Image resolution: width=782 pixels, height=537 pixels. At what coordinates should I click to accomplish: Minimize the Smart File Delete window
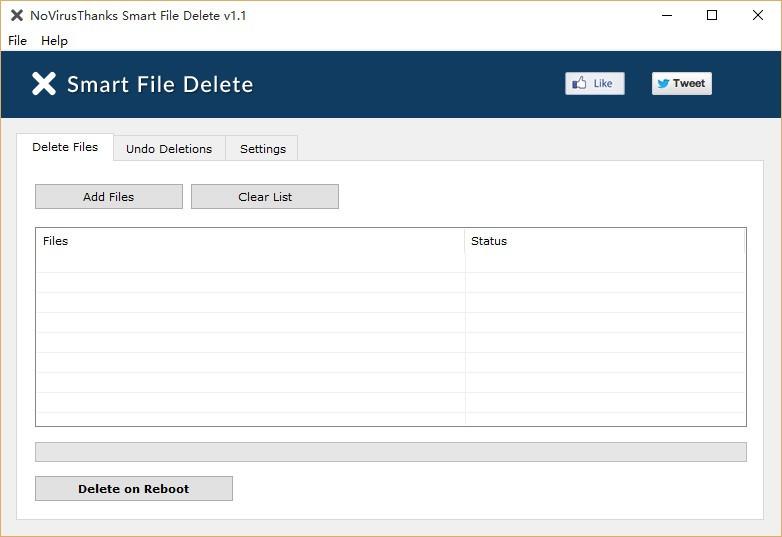pyautogui.click(x=667, y=15)
